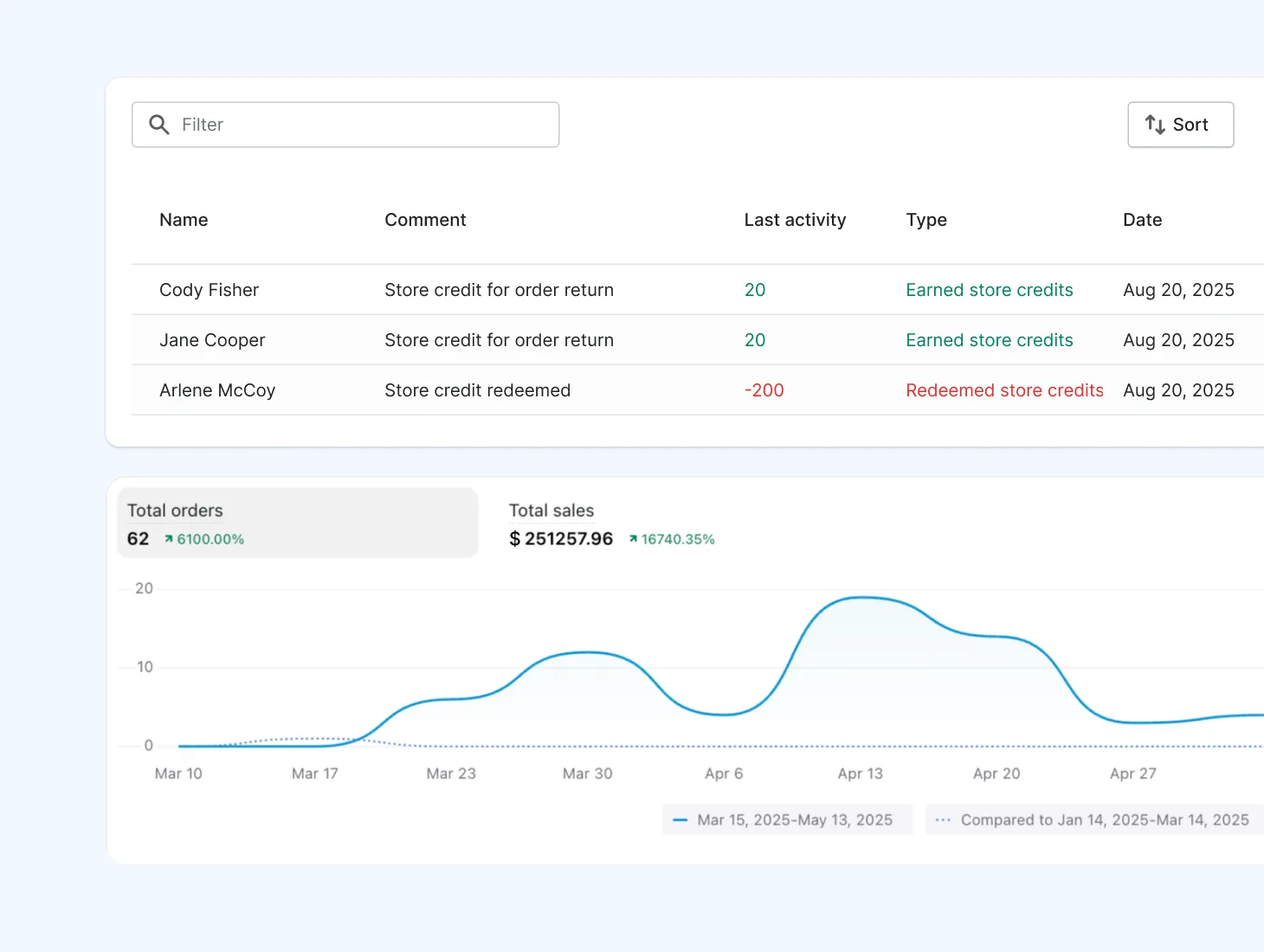
Task: Click the Date column header
Action: [1142, 220]
